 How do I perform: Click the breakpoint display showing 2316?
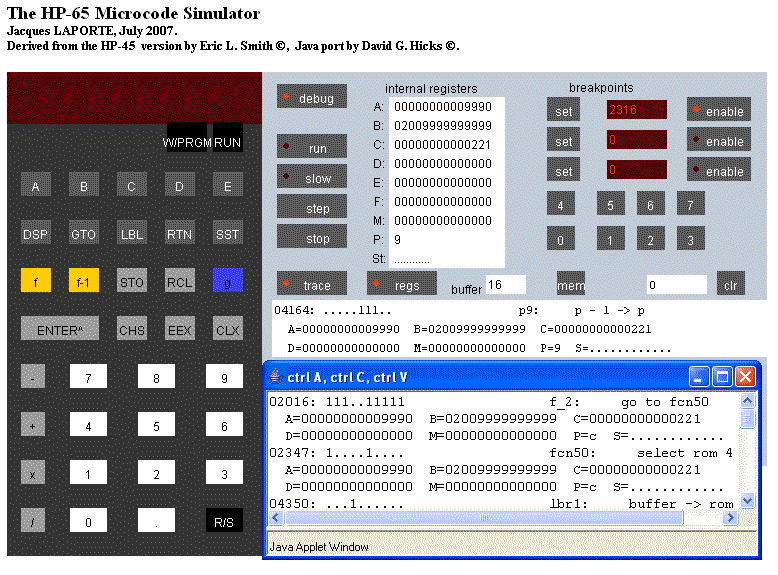tap(637, 110)
